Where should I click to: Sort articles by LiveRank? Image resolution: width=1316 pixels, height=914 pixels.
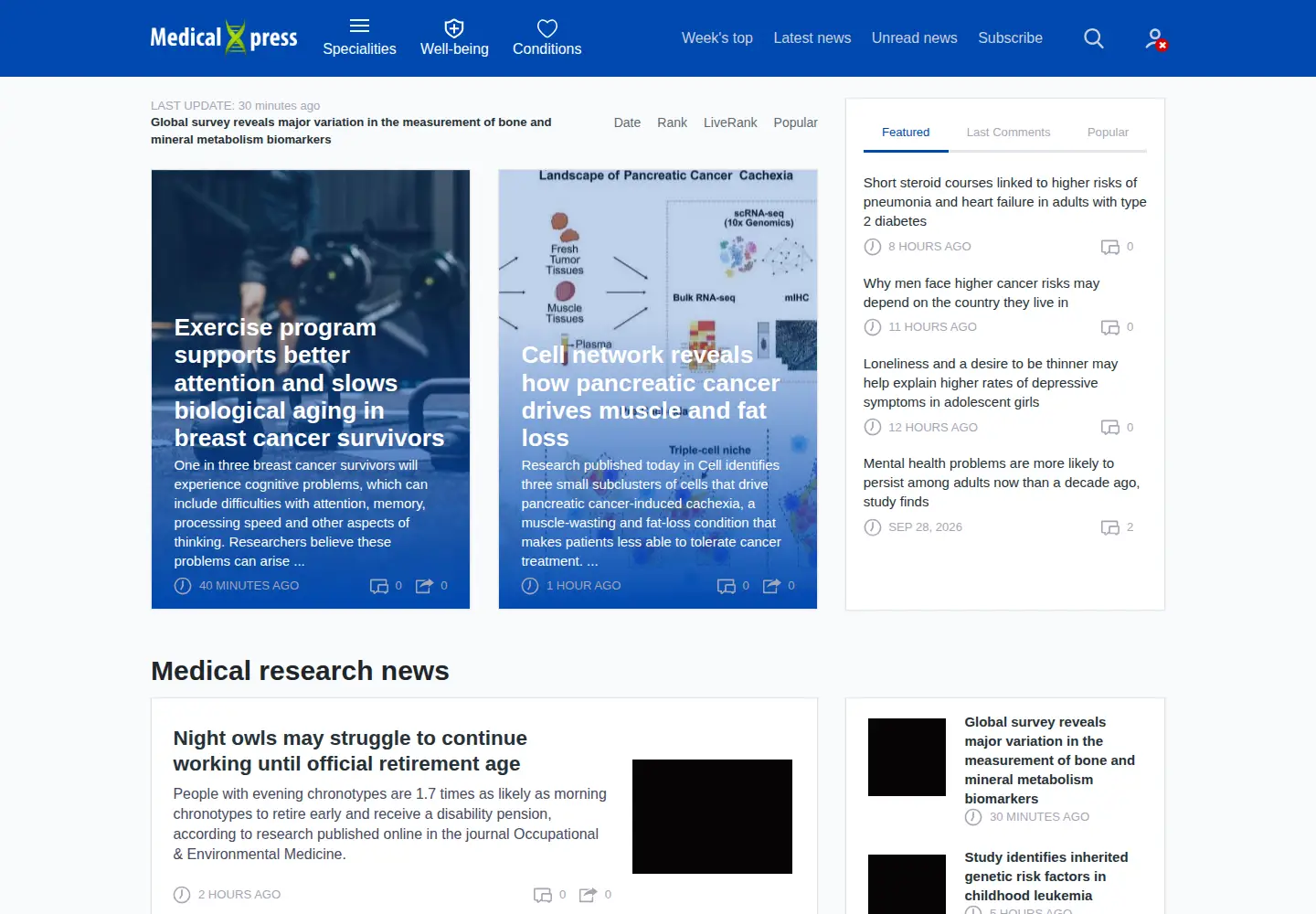pos(730,122)
